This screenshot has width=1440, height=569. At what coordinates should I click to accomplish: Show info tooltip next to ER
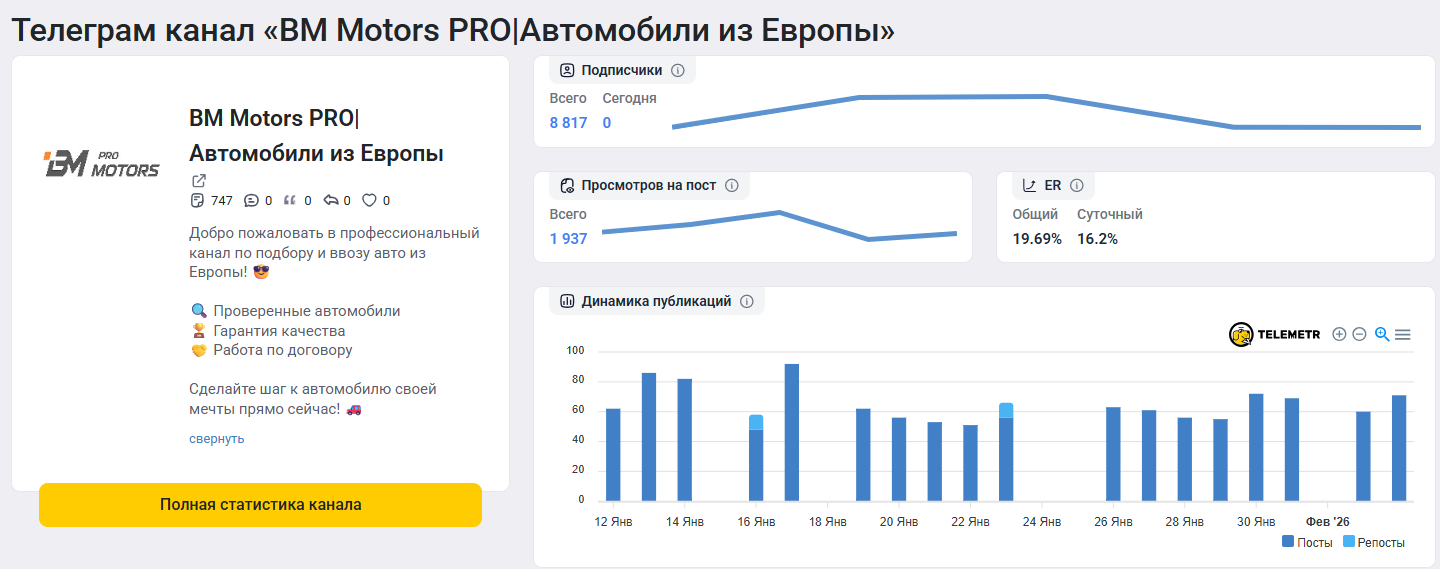tap(1077, 185)
